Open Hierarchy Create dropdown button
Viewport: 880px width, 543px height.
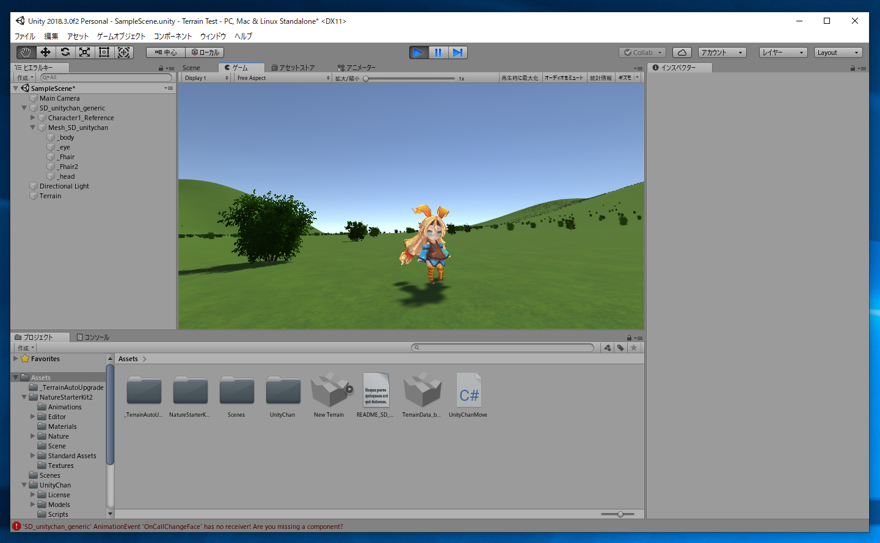point(25,77)
